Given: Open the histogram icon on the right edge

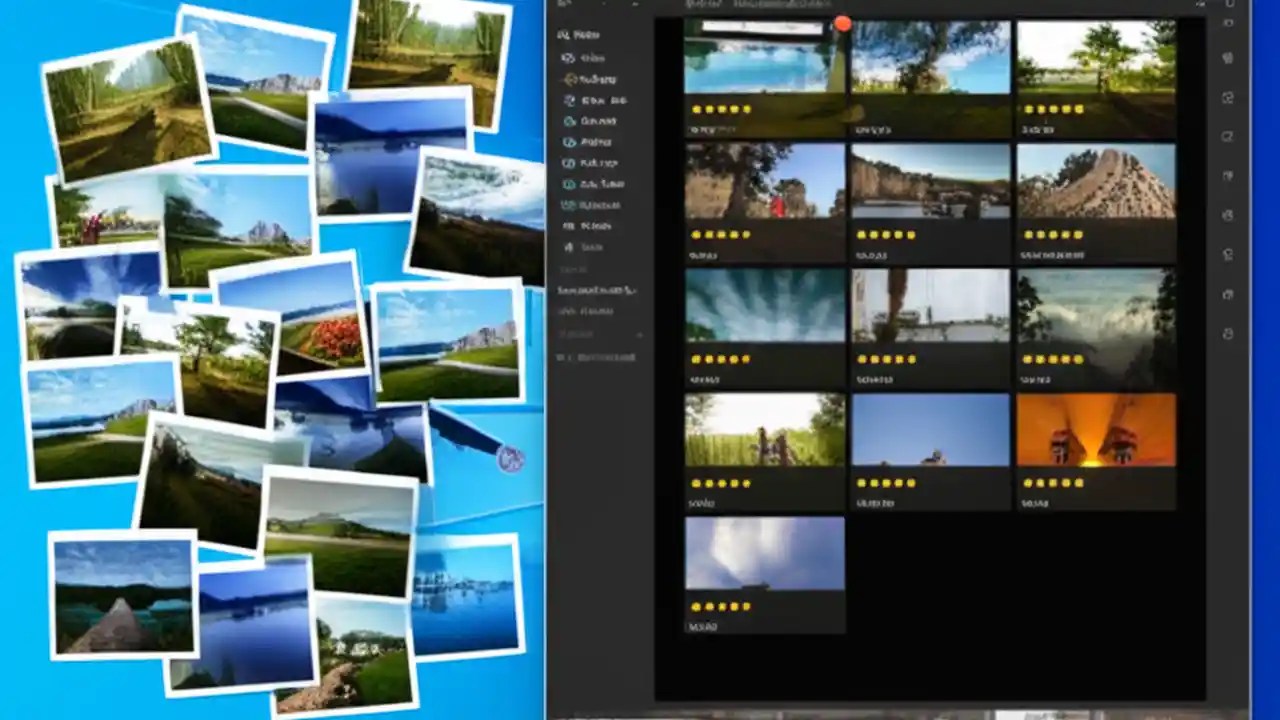Looking at the screenshot, I should click(1230, 57).
